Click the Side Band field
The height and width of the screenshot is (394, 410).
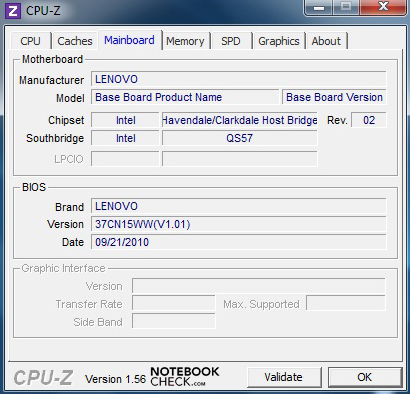click(x=174, y=322)
